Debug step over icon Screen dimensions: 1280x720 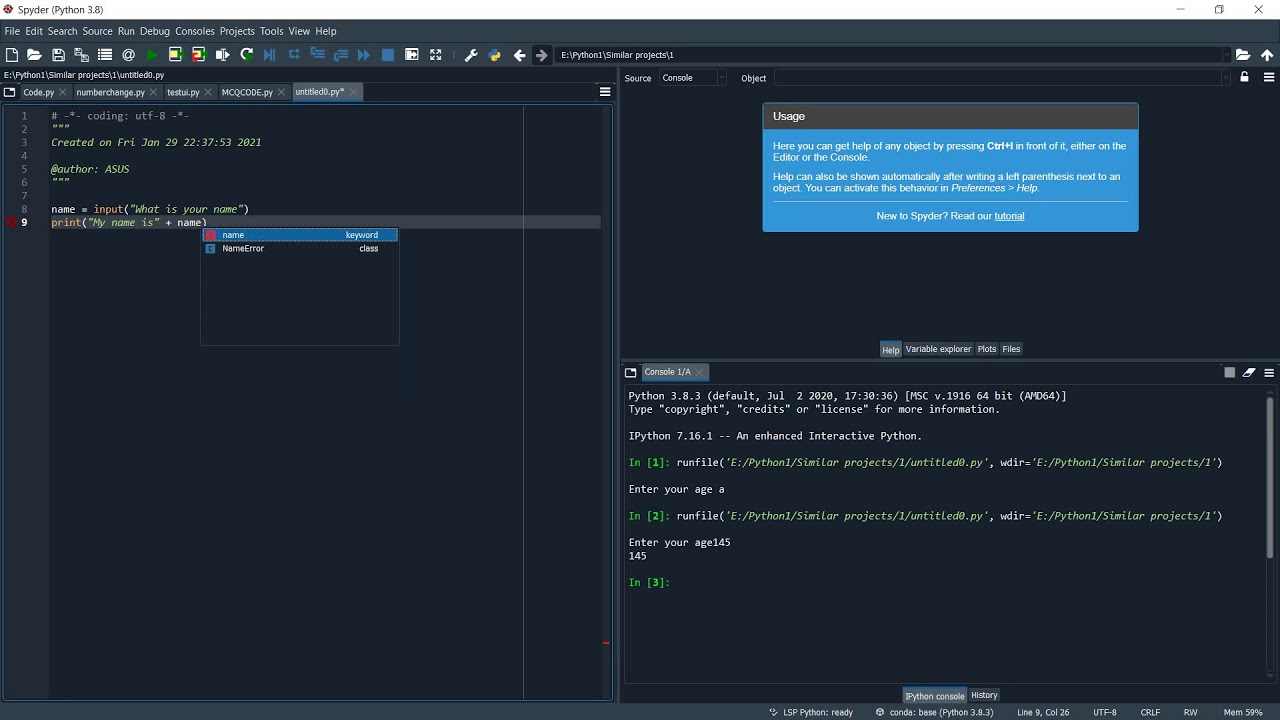[294, 55]
